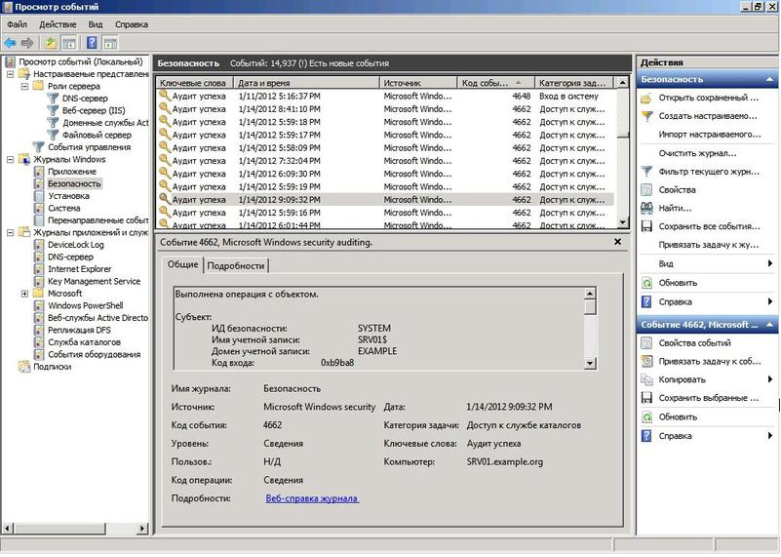
Task: Select the Служба каталогов log
Action: click(84, 342)
